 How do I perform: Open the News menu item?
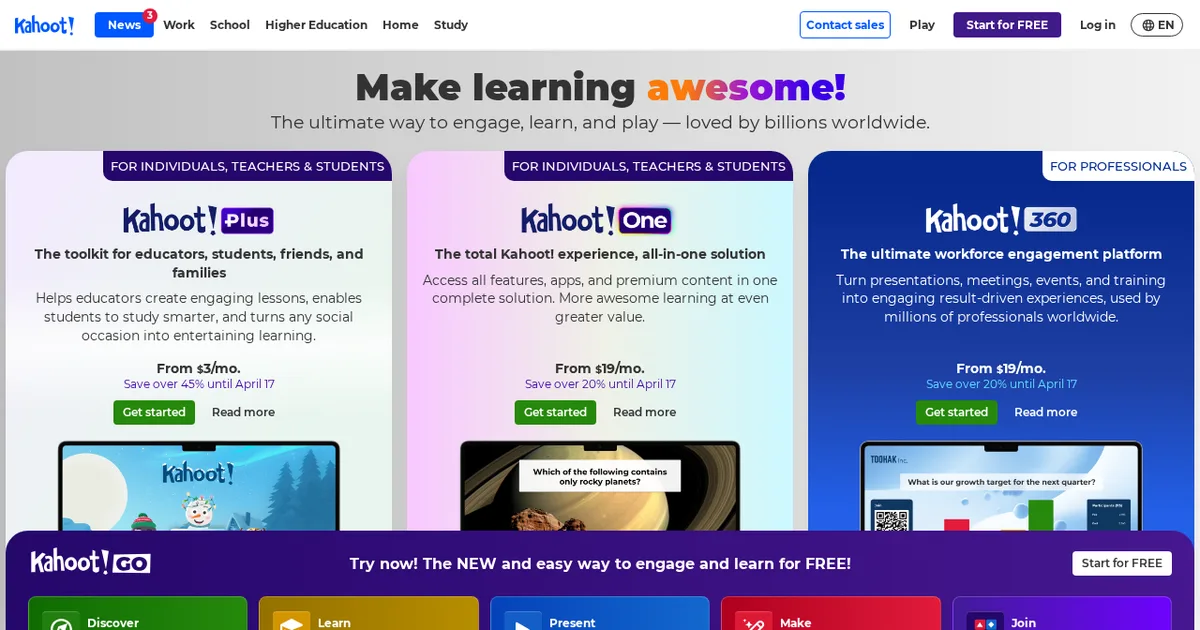pos(124,25)
